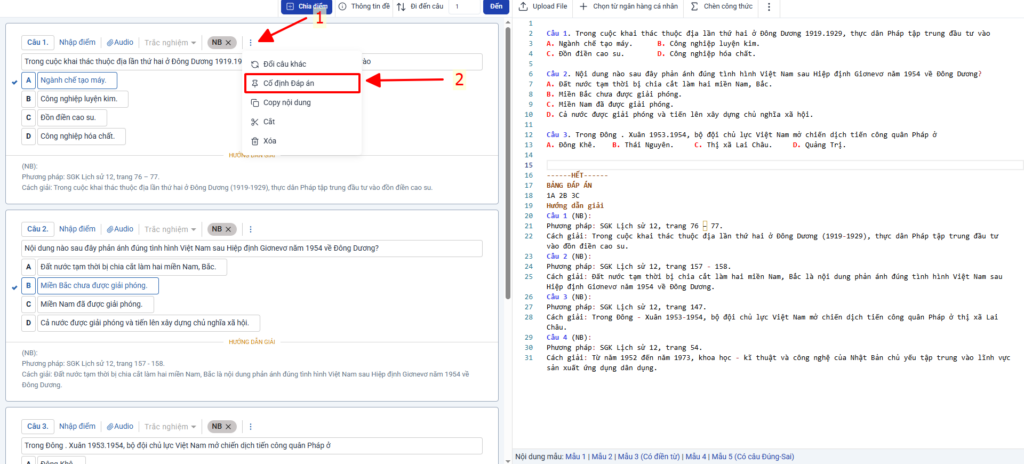This screenshot has height=464, width=1024.
Task: Mark answer D correct in Câu 2
Action: click(28, 323)
